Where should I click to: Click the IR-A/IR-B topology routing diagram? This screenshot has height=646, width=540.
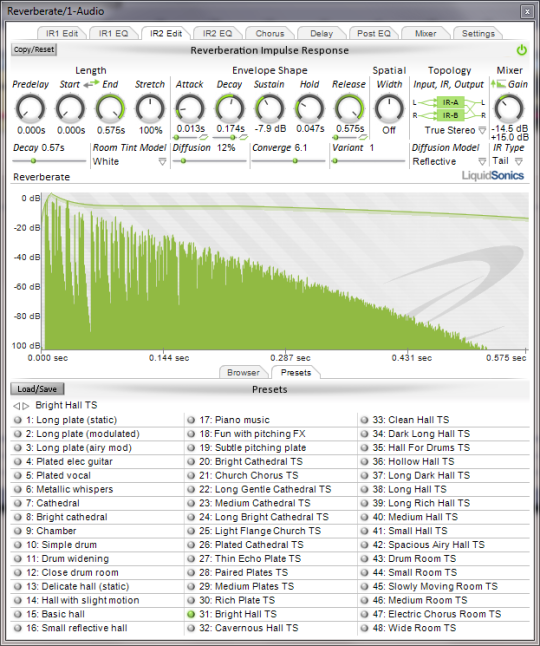449,109
